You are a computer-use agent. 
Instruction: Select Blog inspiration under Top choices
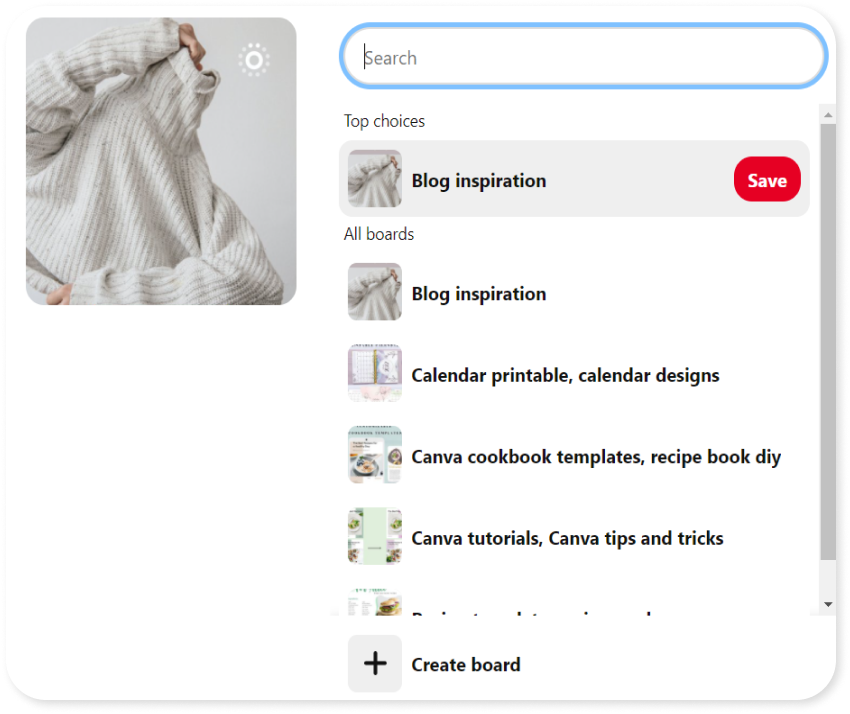coord(574,179)
